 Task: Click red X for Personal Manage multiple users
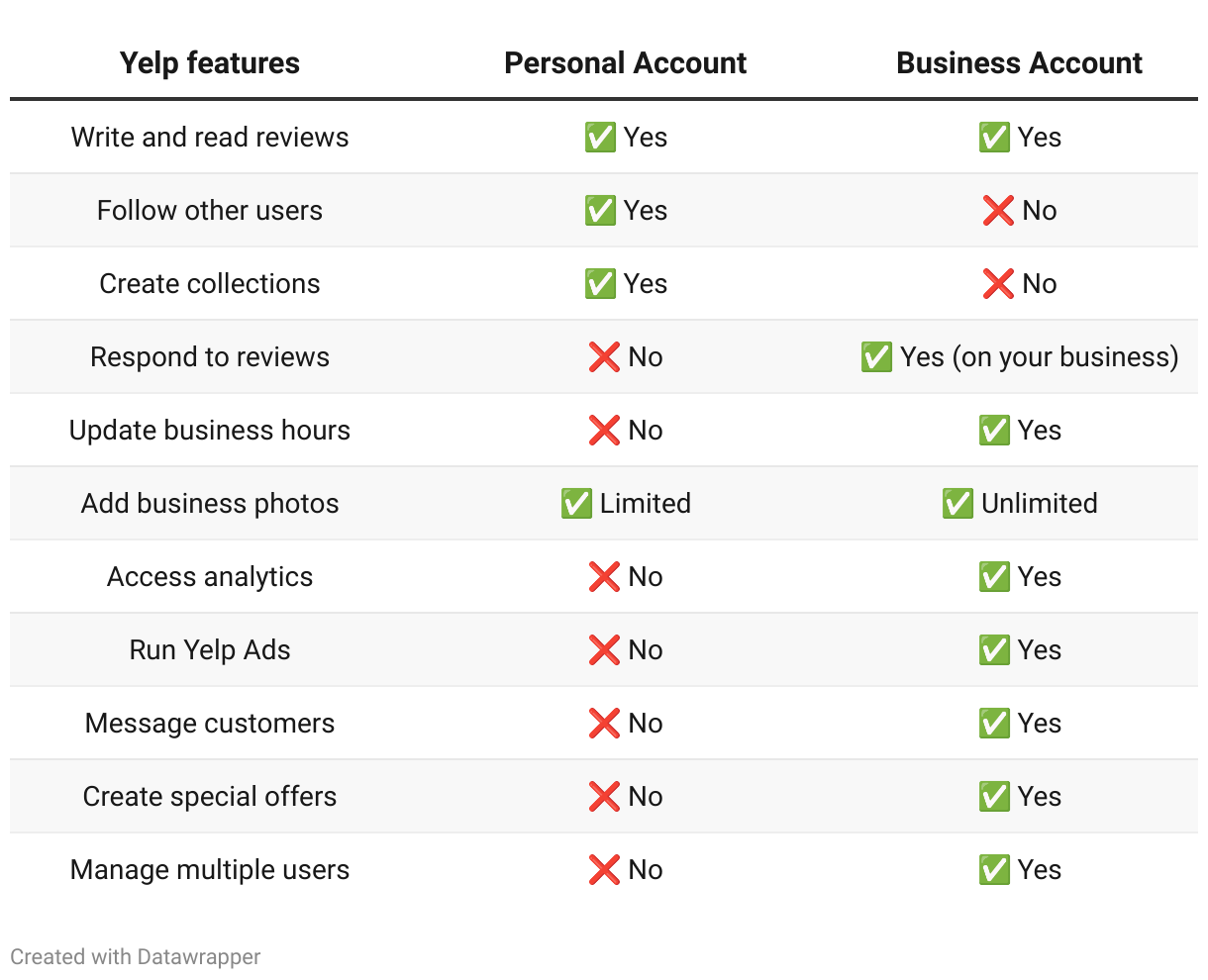pyautogui.click(x=604, y=869)
